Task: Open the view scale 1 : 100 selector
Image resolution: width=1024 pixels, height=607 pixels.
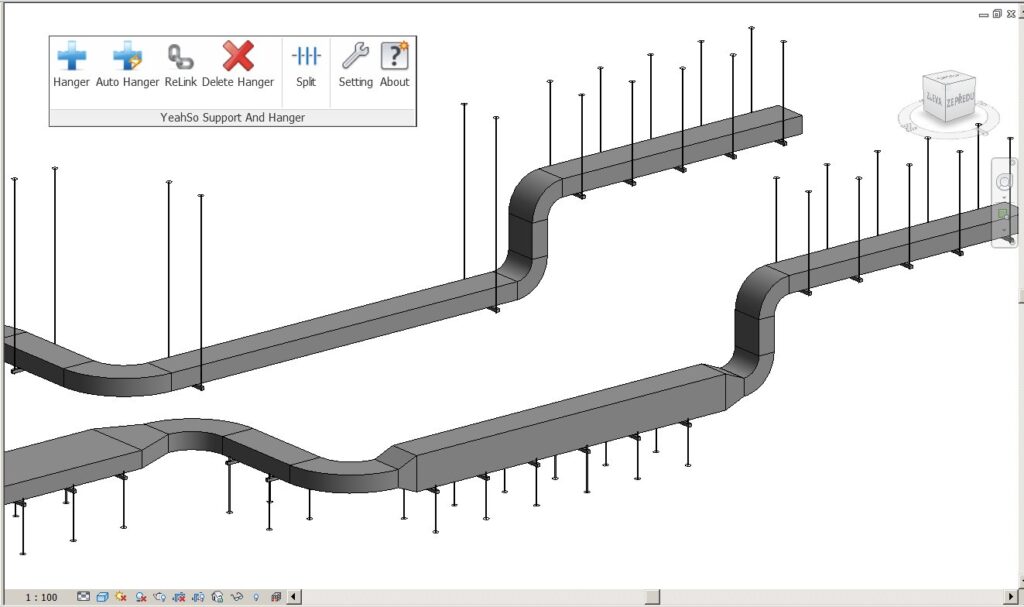Action: (41, 597)
